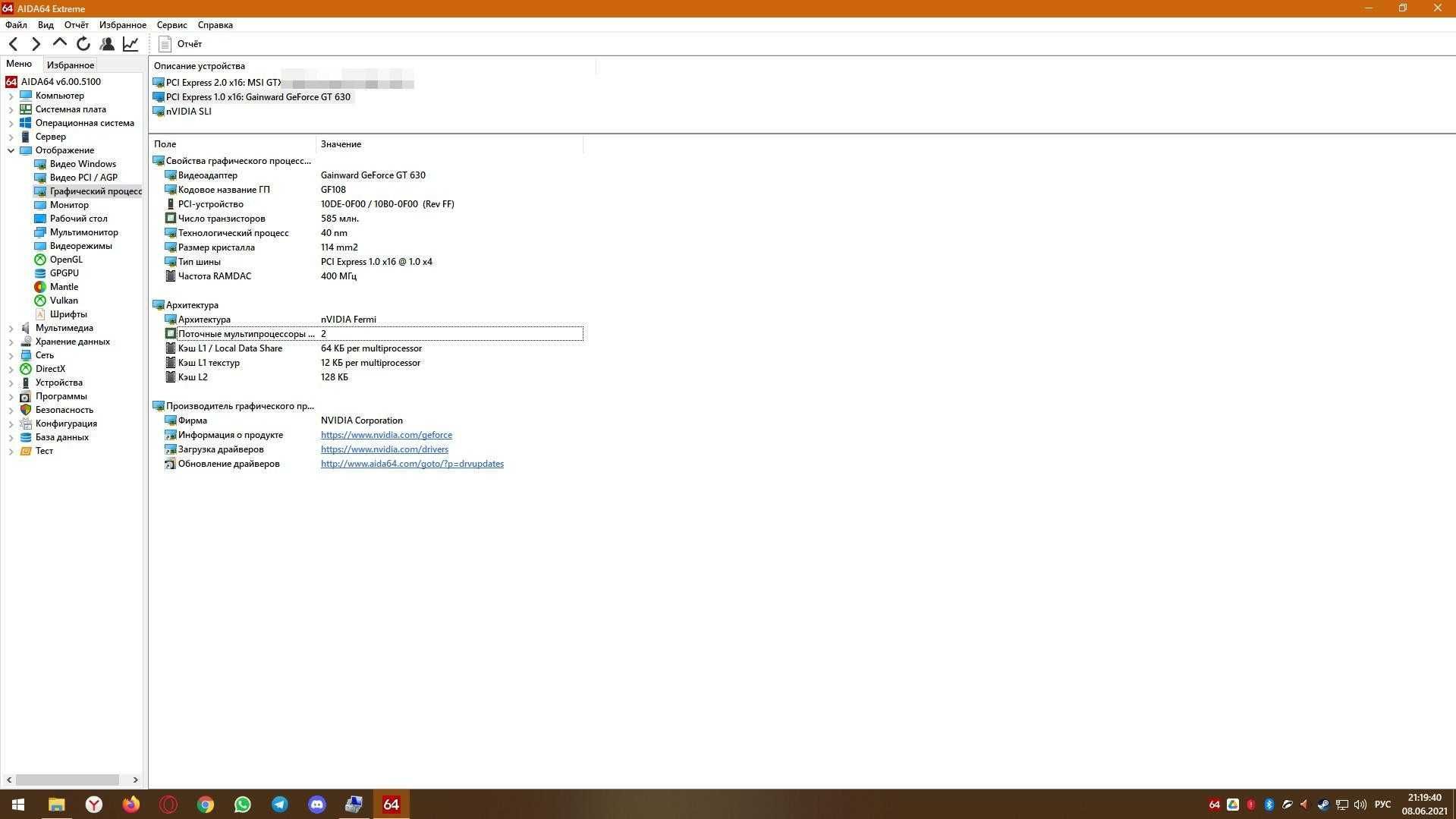Click the sidebar horizontal scrollbar left arrow
Screen dimensions: 1456x819
click(x=9, y=780)
